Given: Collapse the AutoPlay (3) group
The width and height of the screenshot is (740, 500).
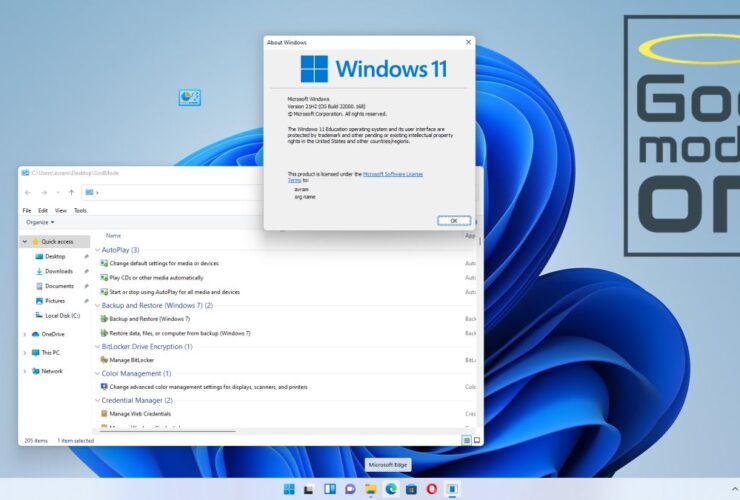Looking at the screenshot, I should (x=98, y=250).
